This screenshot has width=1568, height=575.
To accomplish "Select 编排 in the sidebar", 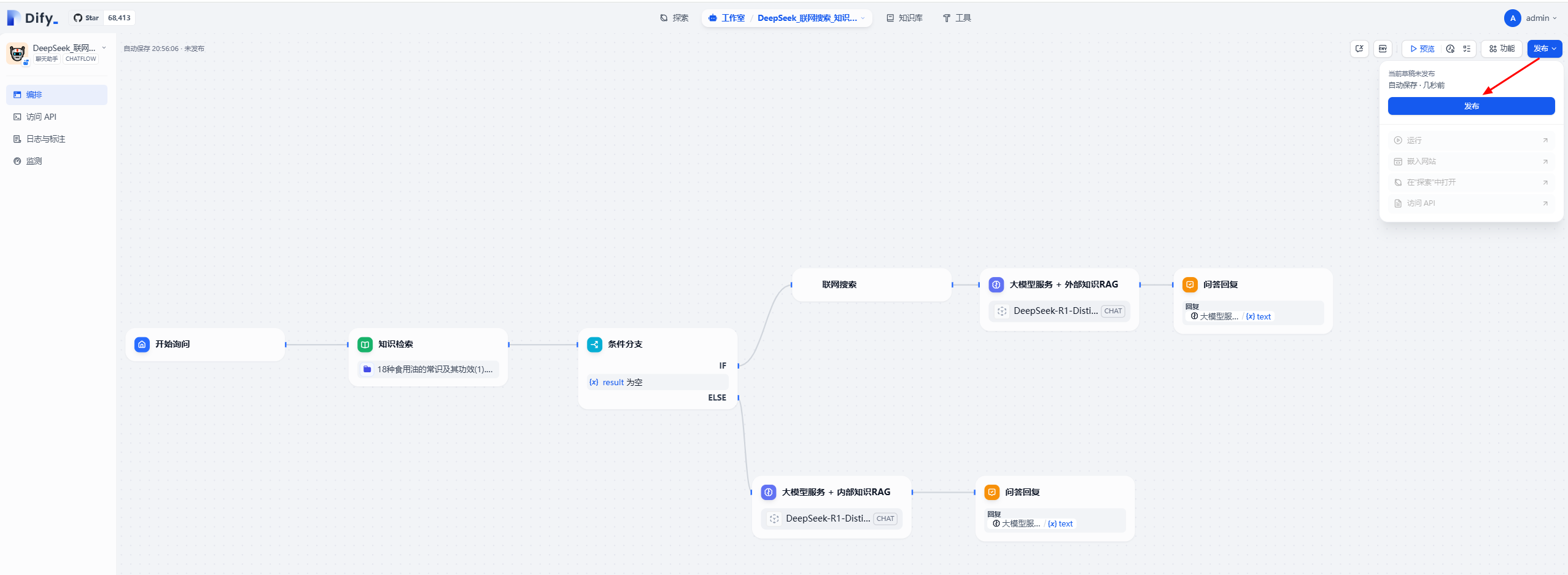I will tap(56, 95).
